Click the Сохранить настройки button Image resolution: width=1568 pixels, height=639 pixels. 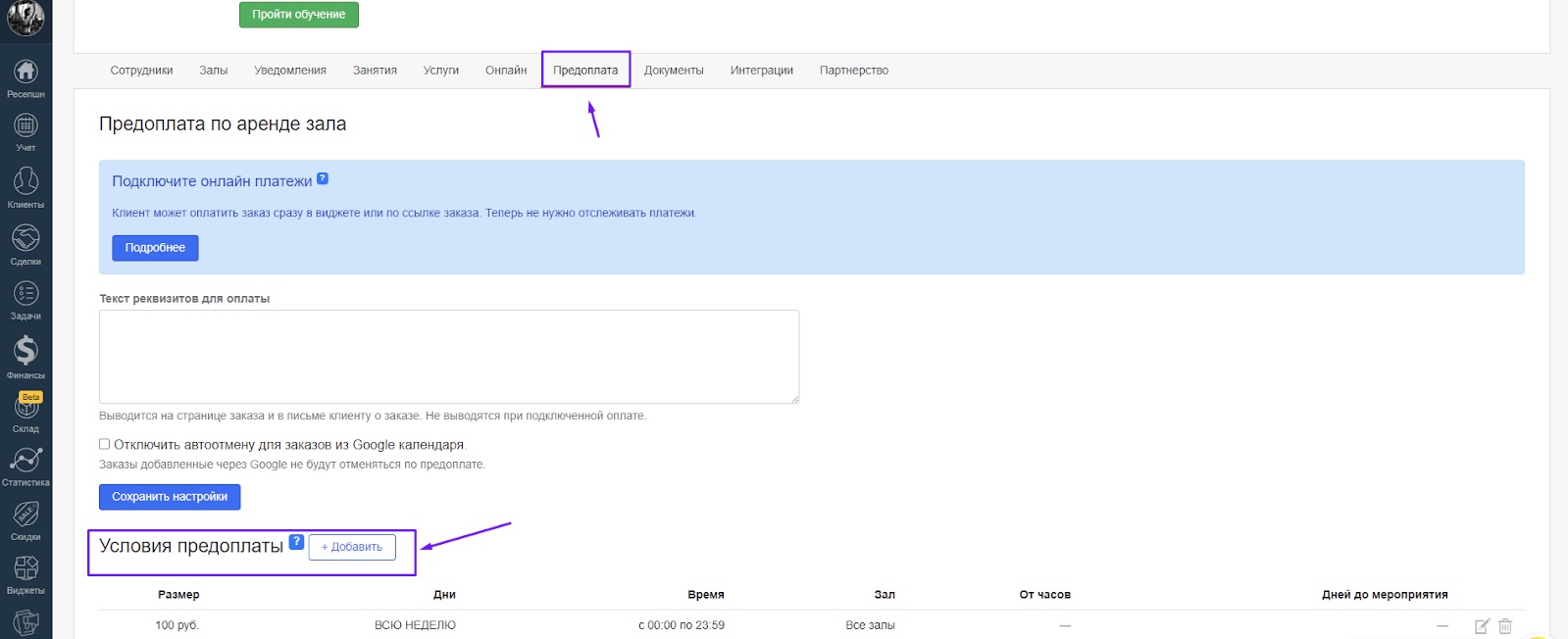[170, 497]
